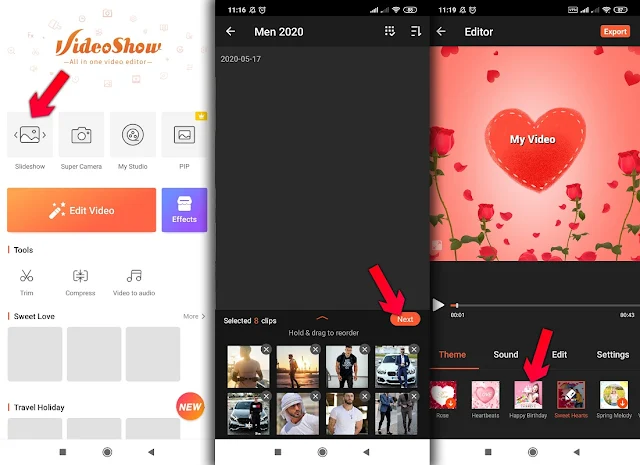Tap the My Video title text
This screenshot has width=640, height=465.
click(x=533, y=139)
